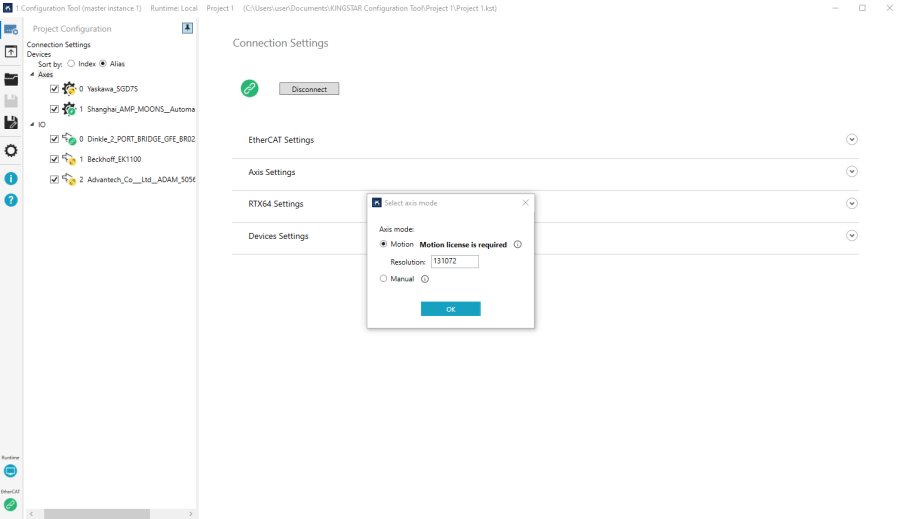
Task: Click the Resolution input field
Action: pos(455,262)
